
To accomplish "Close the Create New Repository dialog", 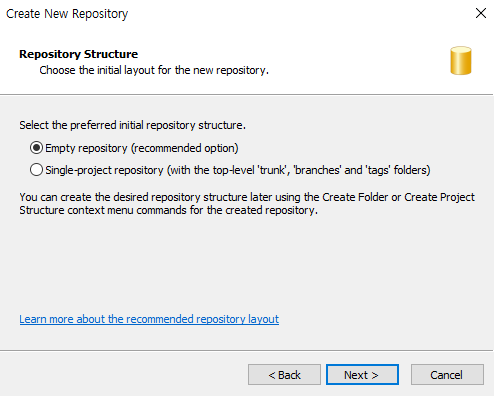I will [481, 13].
